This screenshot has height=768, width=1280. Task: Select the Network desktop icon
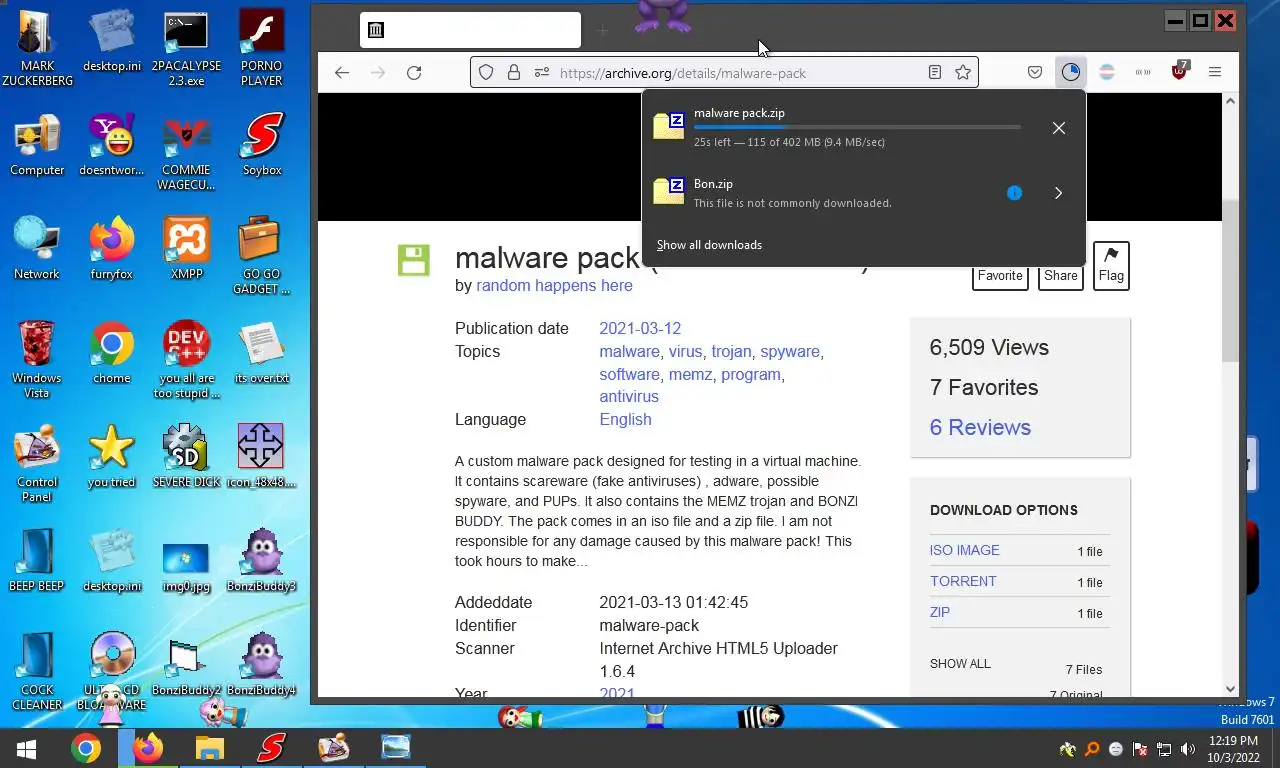click(x=37, y=249)
